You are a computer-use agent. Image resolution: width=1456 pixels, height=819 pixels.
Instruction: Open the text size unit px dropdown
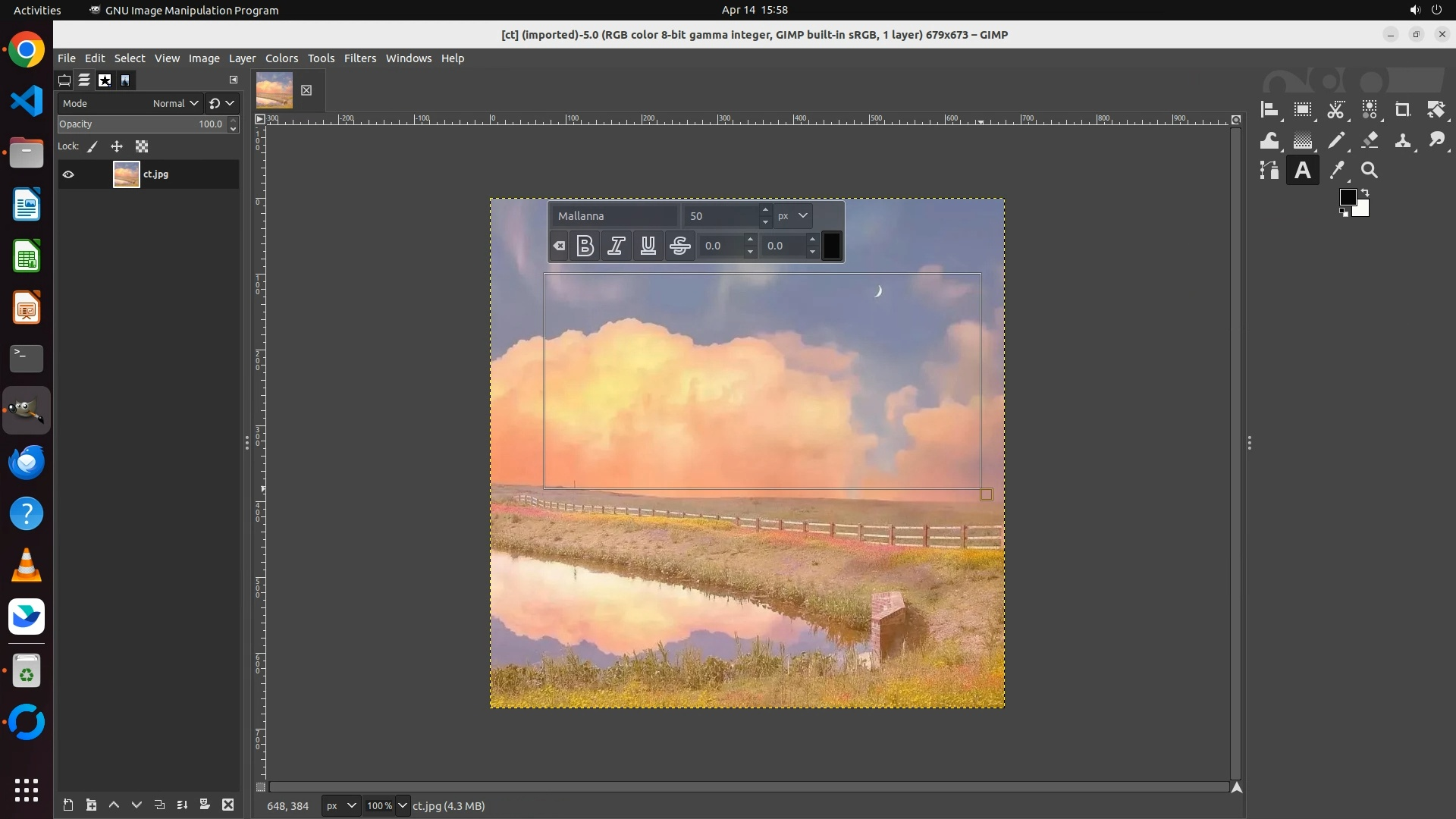[x=792, y=216]
